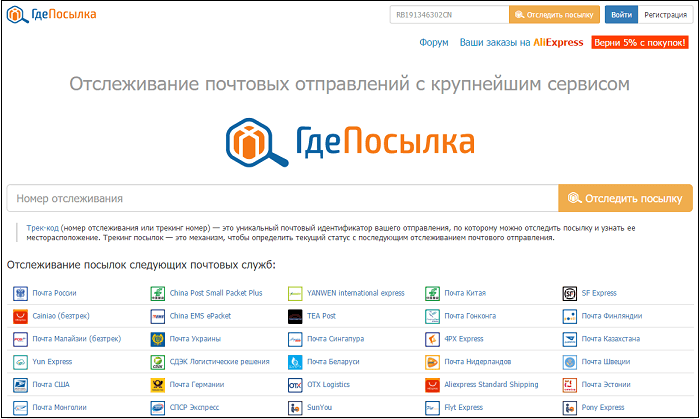This screenshot has height=419, width=700.
Task: Click the China EMS ePacket icon
Action: (158, 316)
